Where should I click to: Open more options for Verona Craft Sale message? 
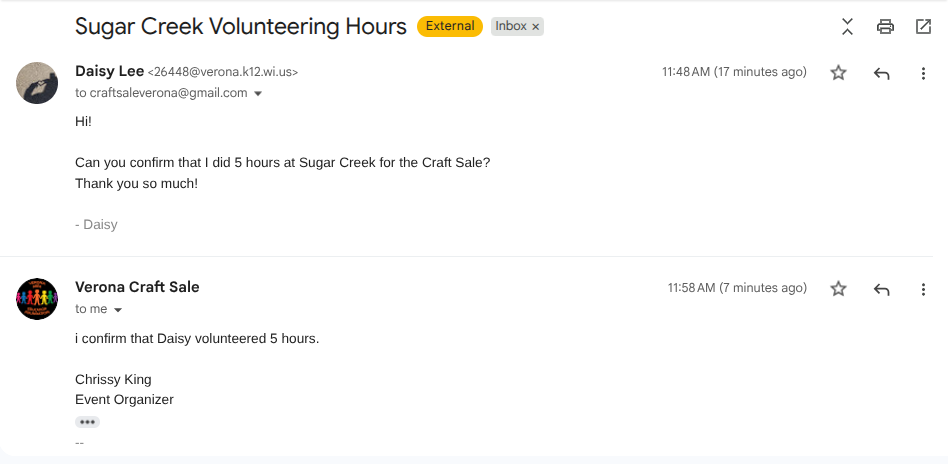(x=923, y=289)
